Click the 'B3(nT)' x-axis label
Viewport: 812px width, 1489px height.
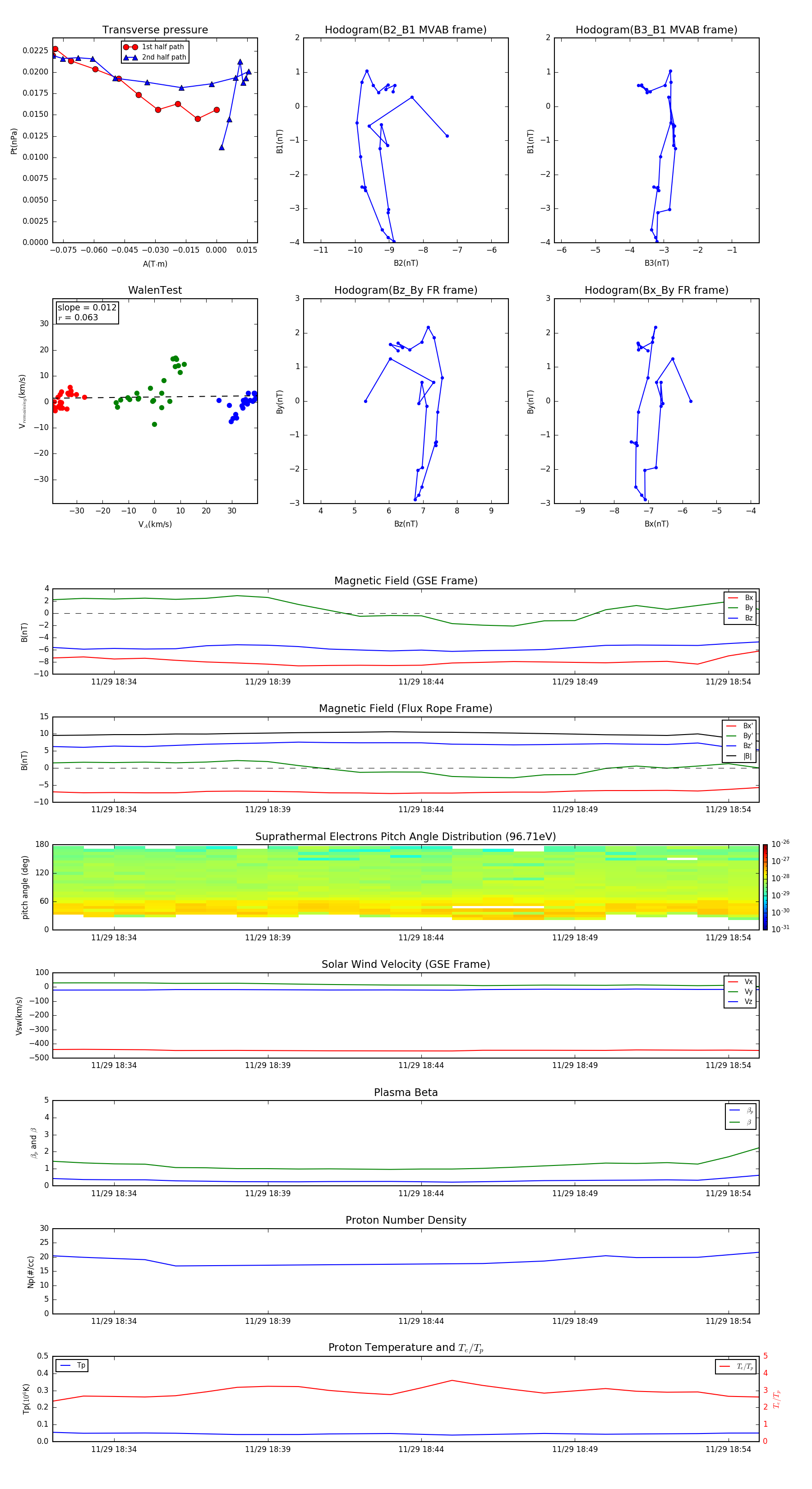click(x=656, y=264)
